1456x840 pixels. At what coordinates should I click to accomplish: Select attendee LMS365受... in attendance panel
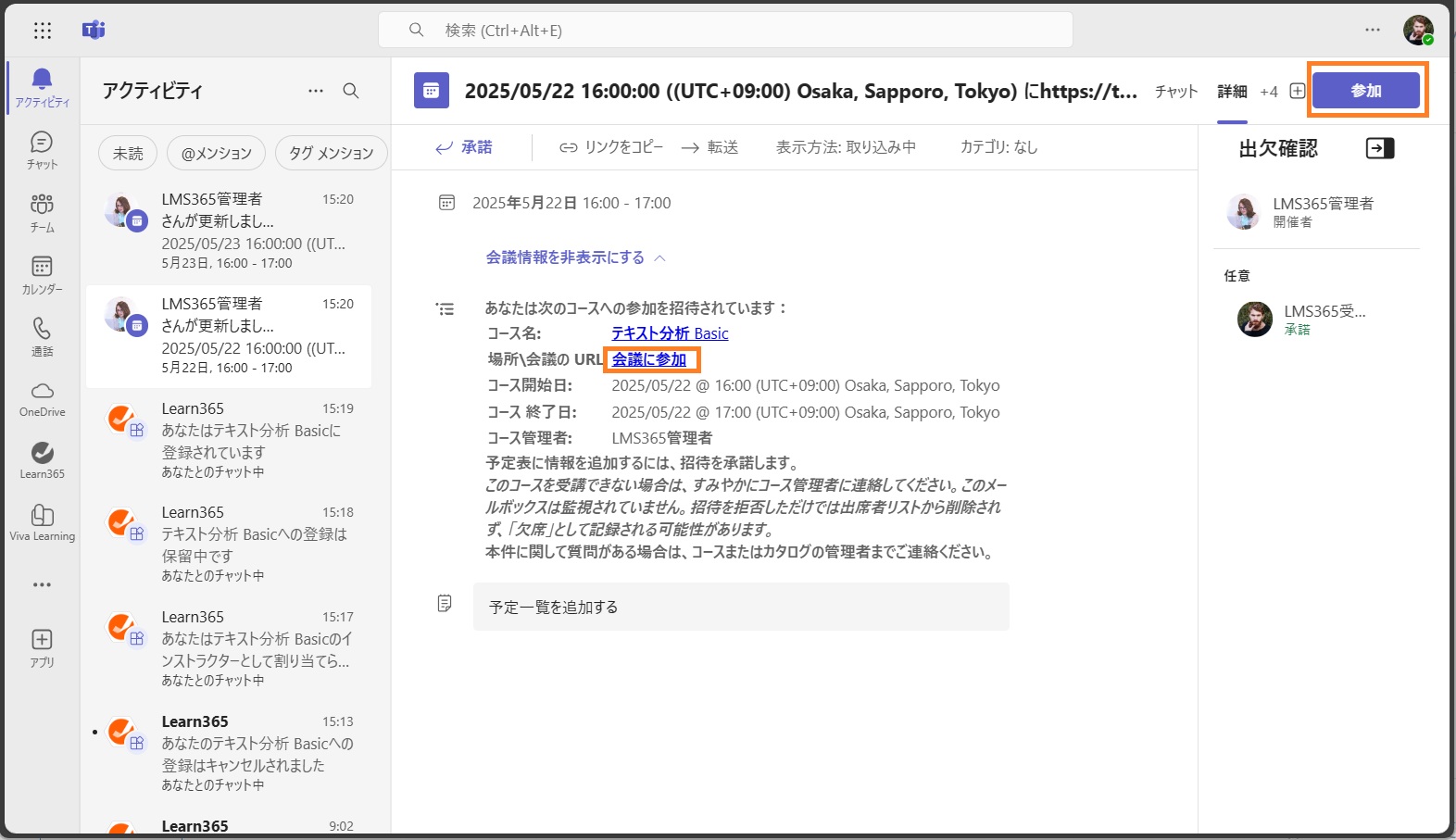[1316, 320]
